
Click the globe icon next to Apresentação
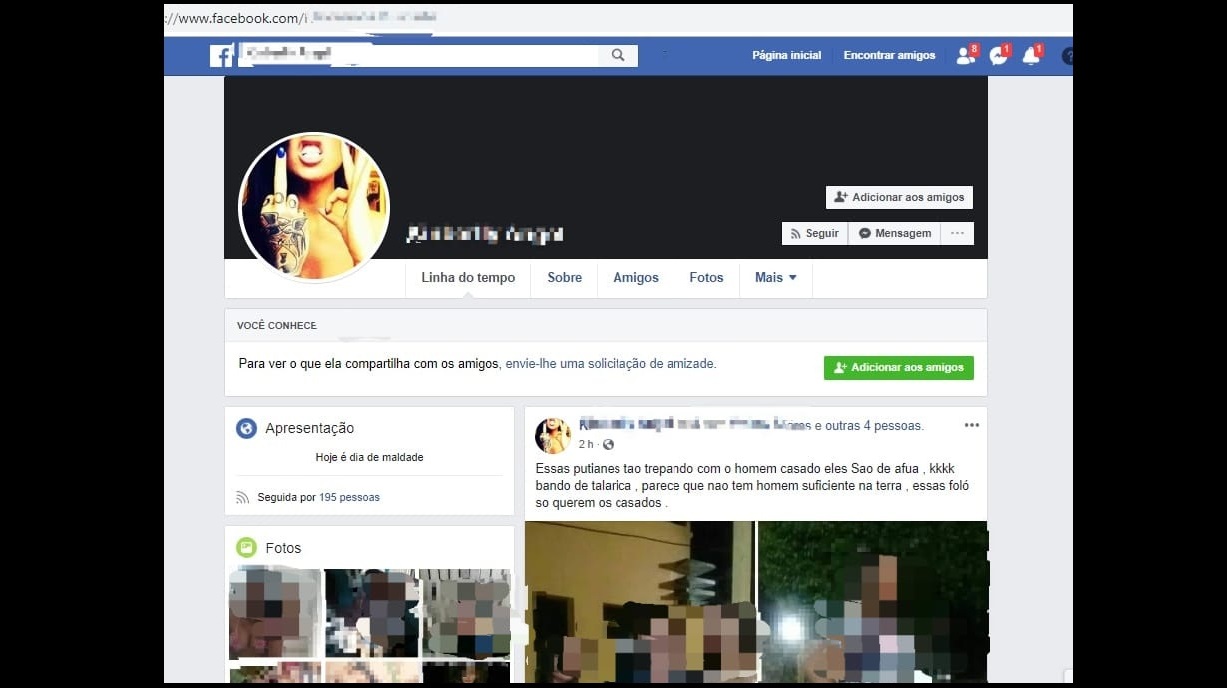(246, 428)
